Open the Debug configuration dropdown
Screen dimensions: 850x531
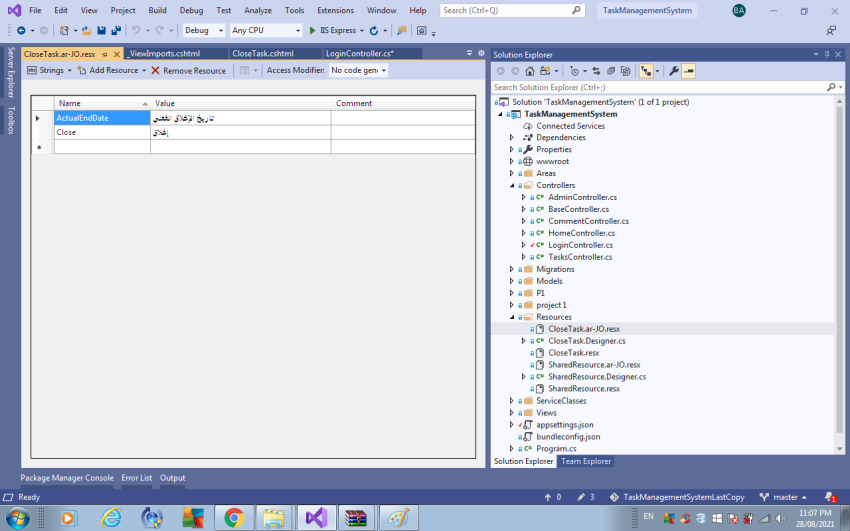pyautogui.click(x=203, y=31)
